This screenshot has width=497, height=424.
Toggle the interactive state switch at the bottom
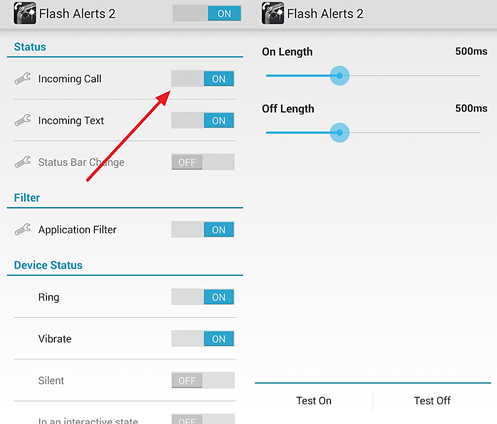tap(203, 419)
